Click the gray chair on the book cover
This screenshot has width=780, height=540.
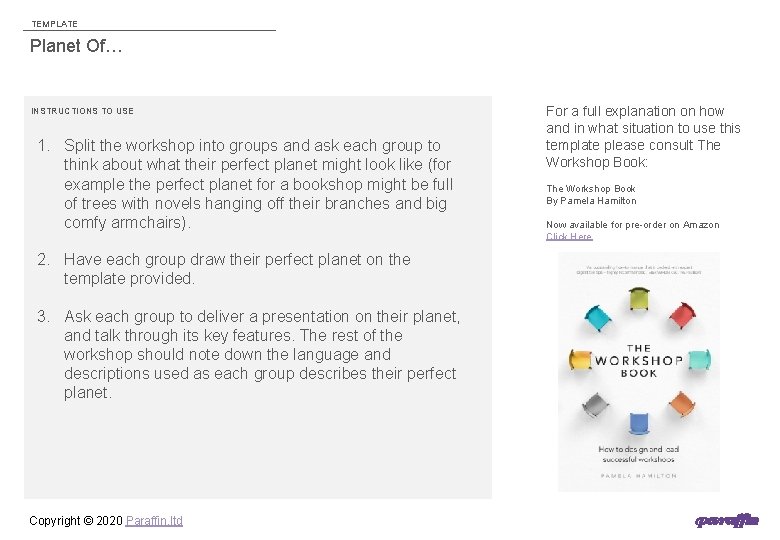point(595,404)
